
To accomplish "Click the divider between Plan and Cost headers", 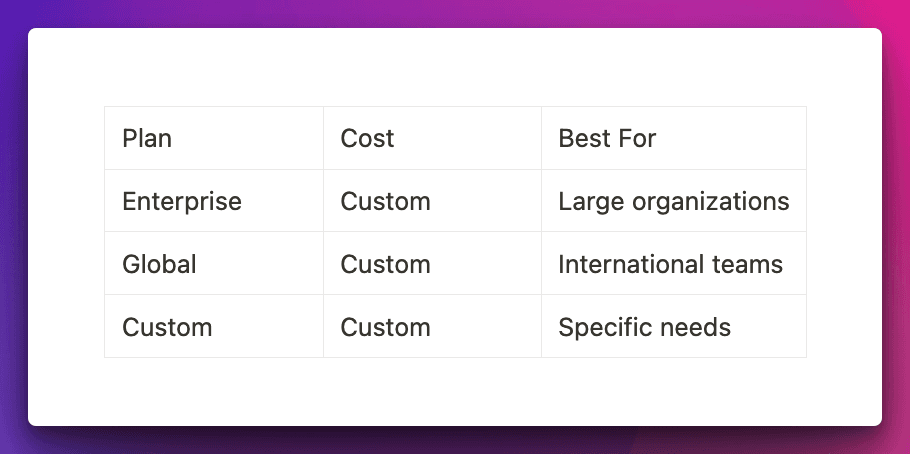I will tap(323, 138).
